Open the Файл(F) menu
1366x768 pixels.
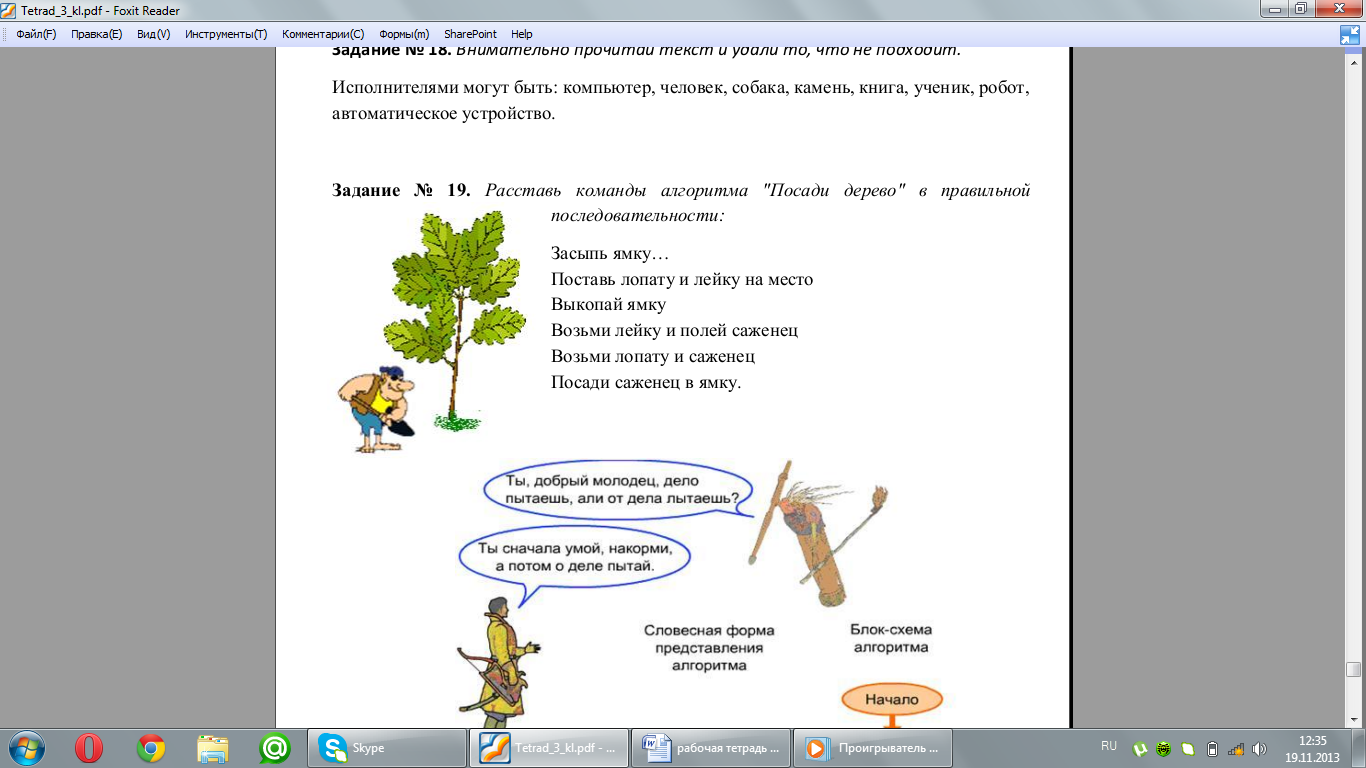coord(36,34)
